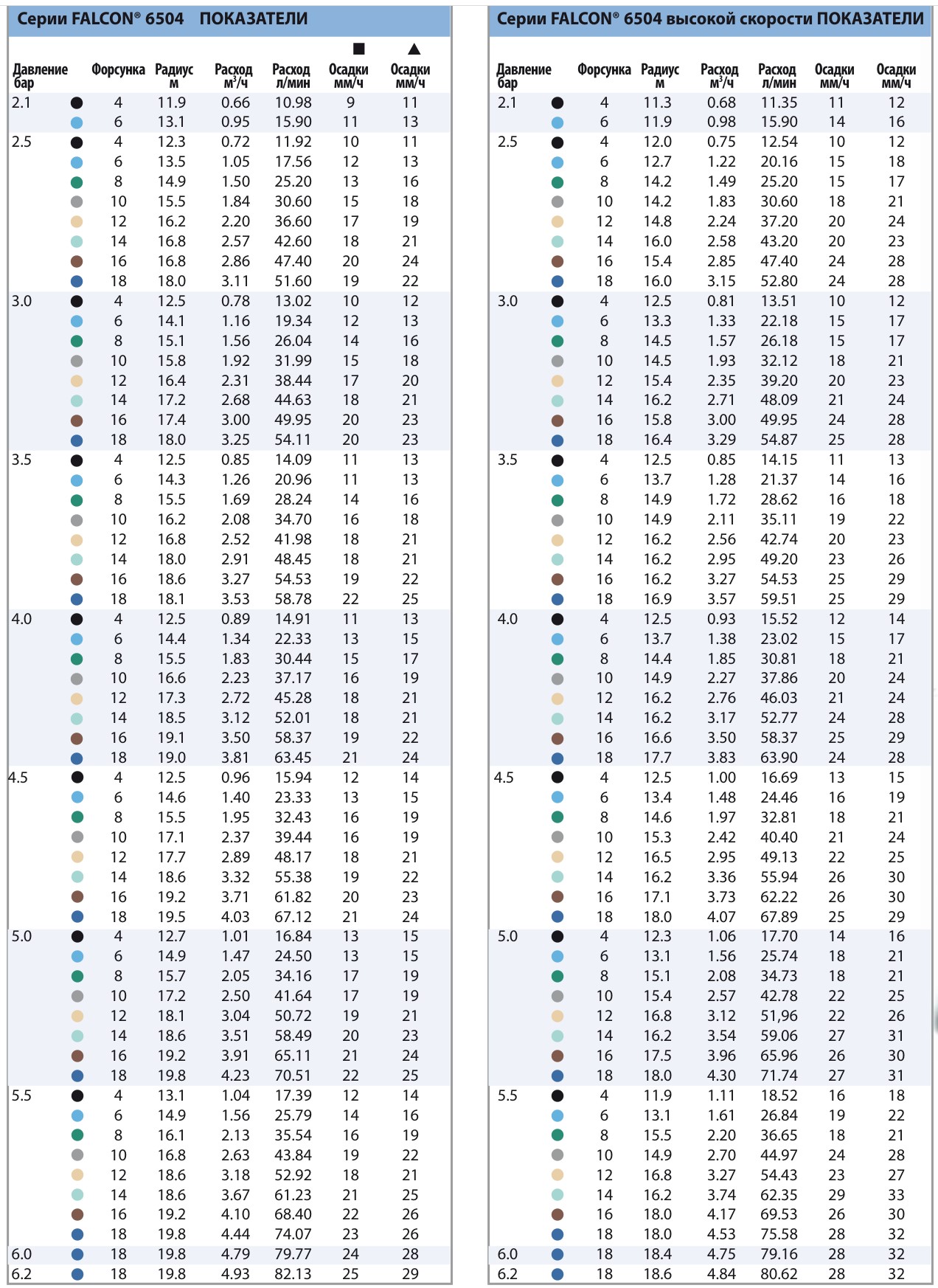938x1288 pixels.
Task: Click flow value 75.58 in right table
Action: 779,1234
